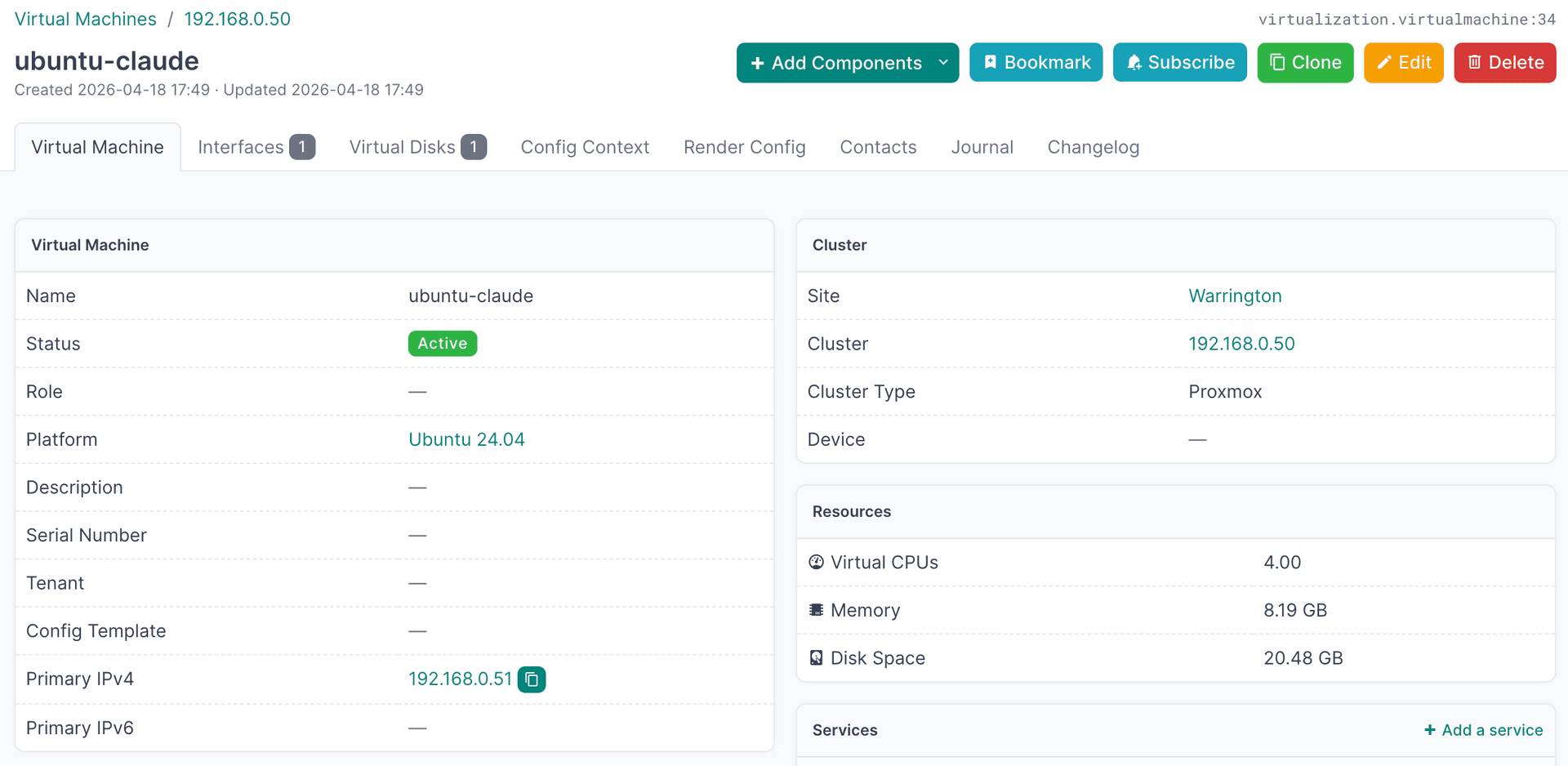The height and width of the screenshot is (766, 1568).
Task: Open the Virtual Disks tab
Action: (418, 147)
